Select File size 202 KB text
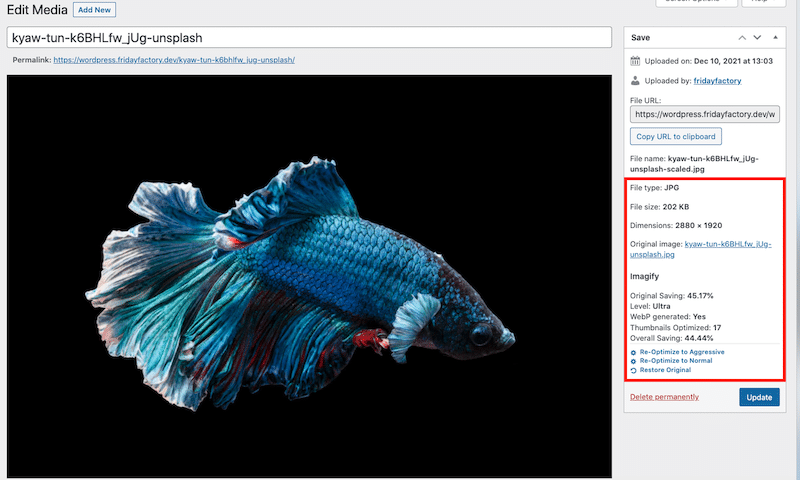The height and width of the screenshot is (480, 800). pos(659,207)
